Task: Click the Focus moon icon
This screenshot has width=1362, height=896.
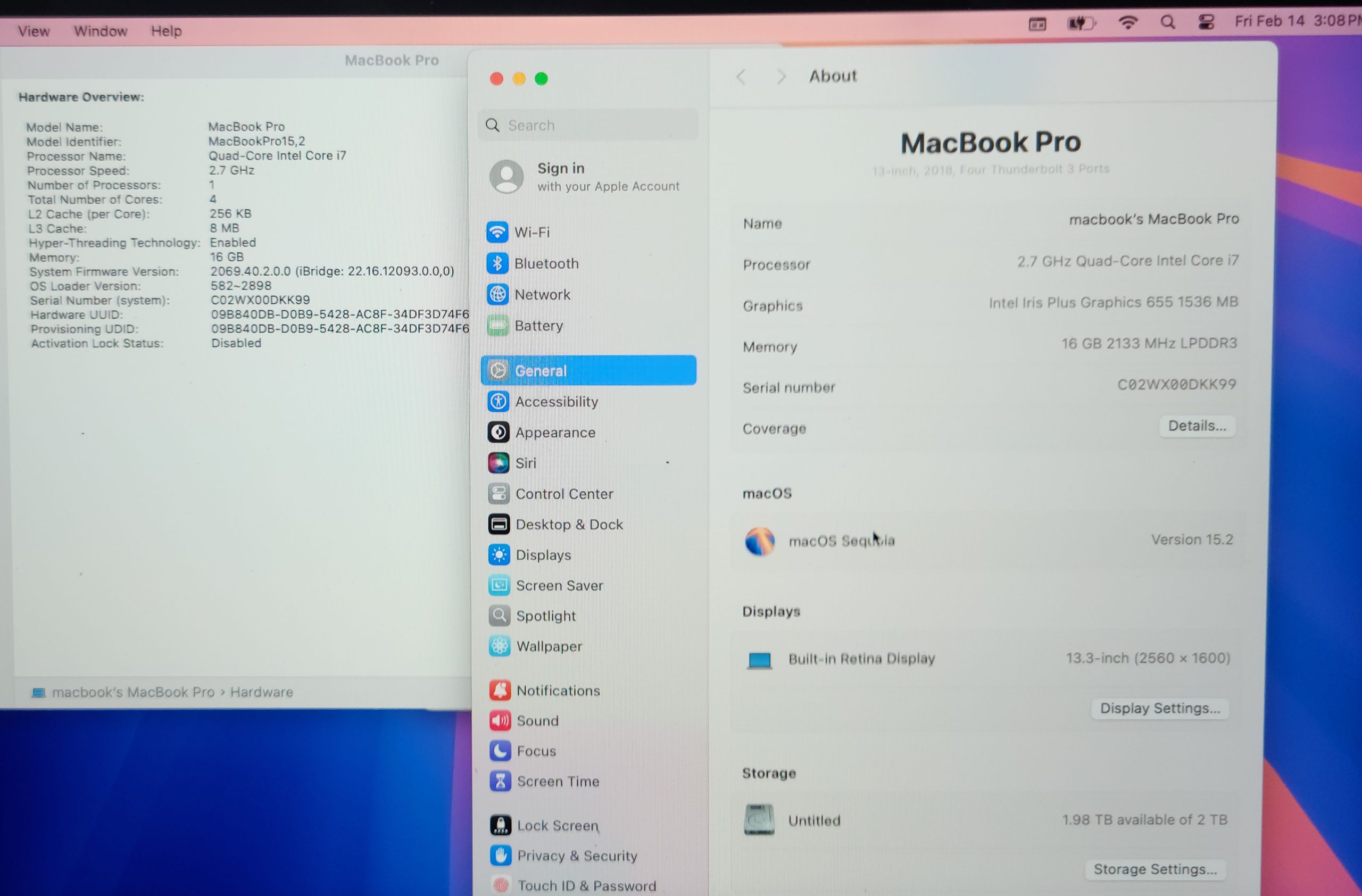Action: tap(500, 751)
